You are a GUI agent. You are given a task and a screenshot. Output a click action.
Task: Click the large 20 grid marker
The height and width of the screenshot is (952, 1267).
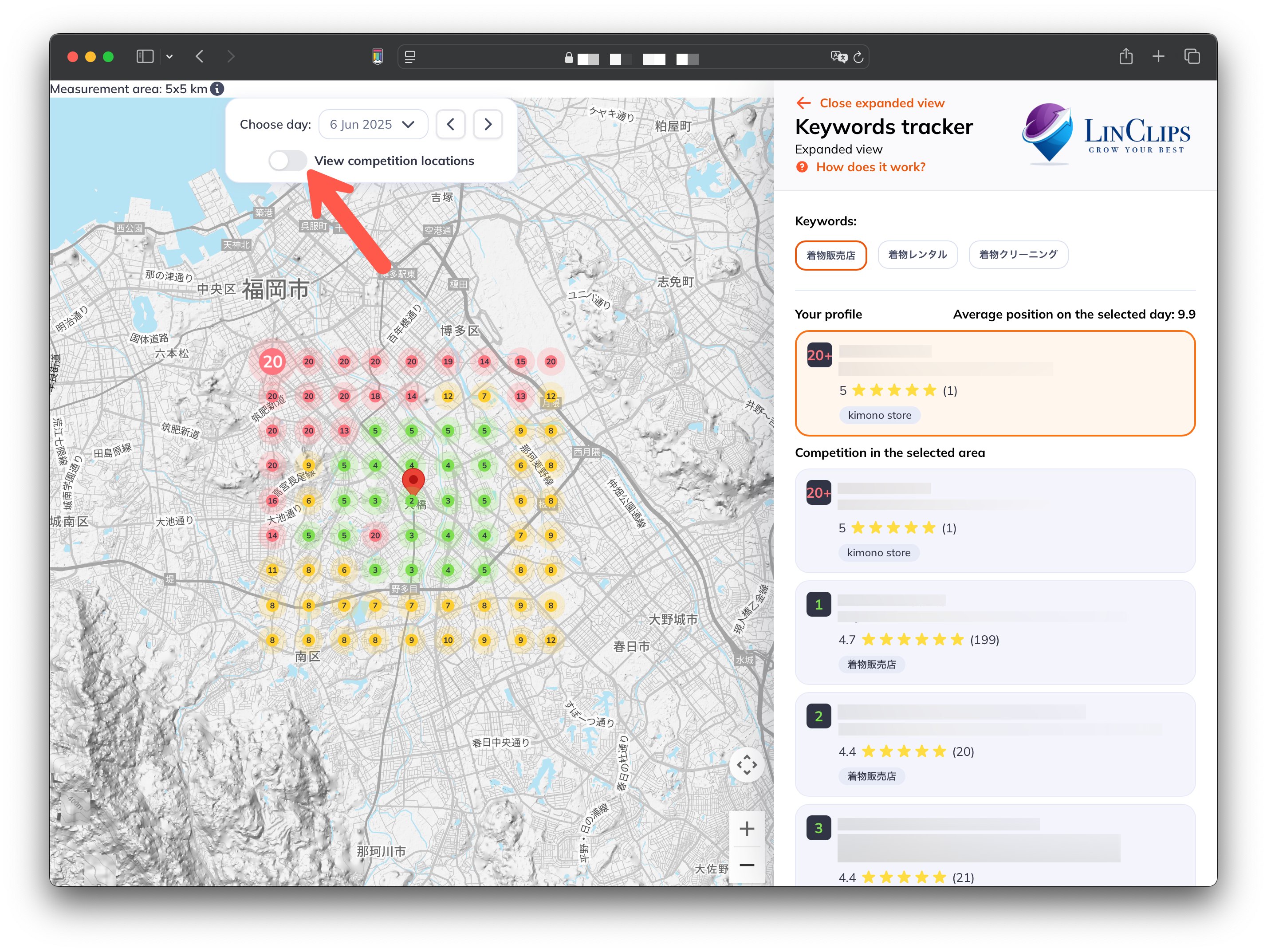pos(272,362)
